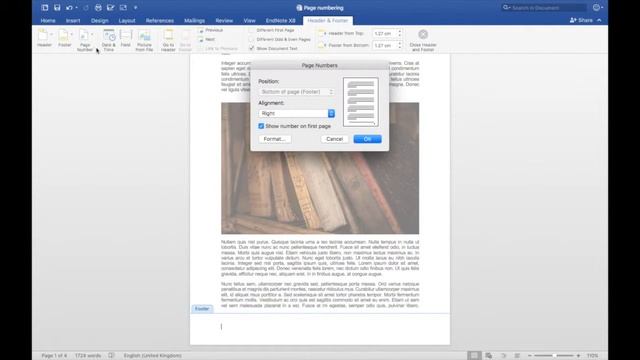Open the Header gallery dropdown arrow
The height and width of the screenshot is (360, 640).
tap(51, 34)
